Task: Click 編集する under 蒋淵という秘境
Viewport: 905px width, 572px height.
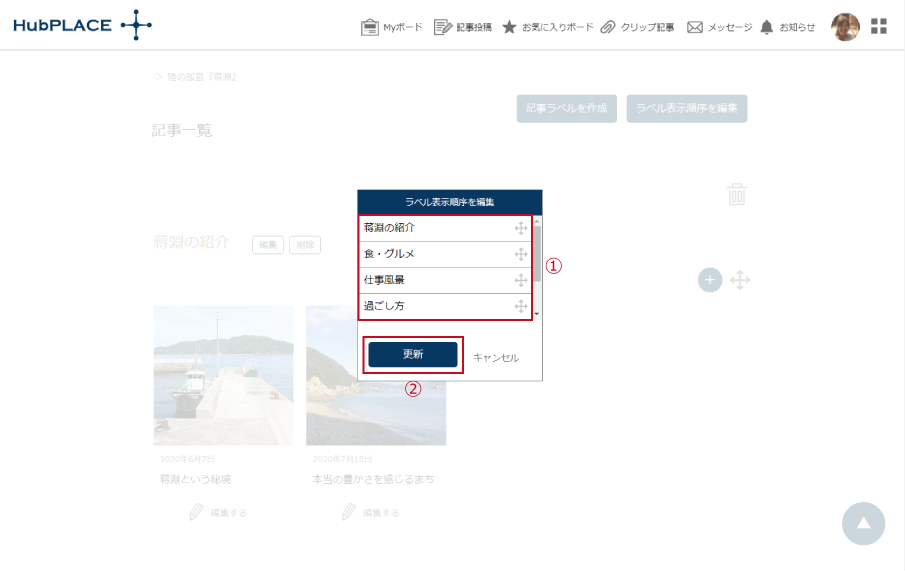Action: coord(229,513)
